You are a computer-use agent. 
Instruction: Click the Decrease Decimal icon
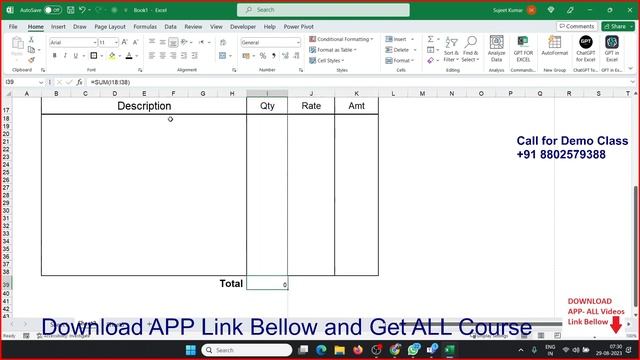click(296, 56)
